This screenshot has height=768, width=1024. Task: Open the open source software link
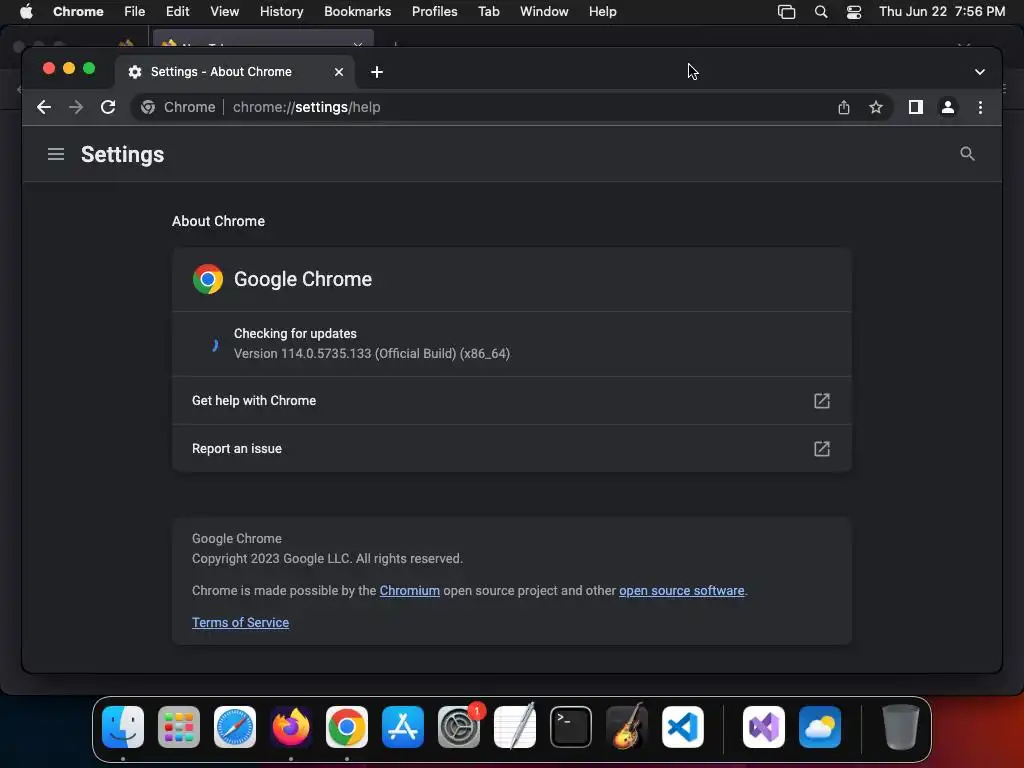coord(681,590)
